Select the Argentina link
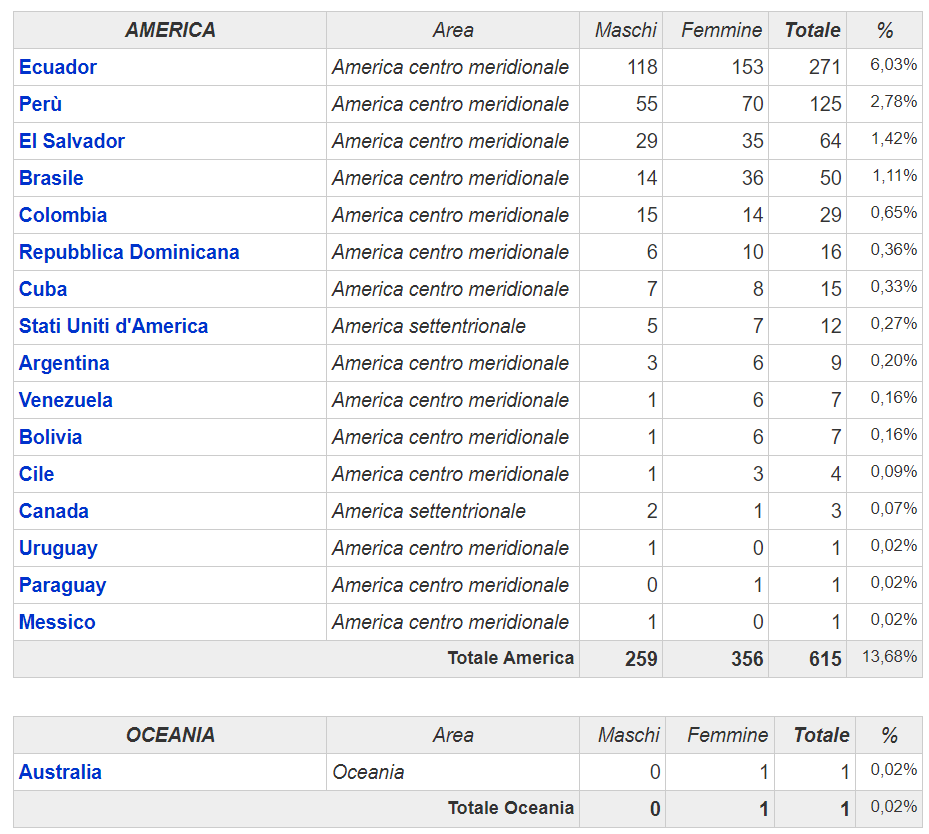The width and height of the screenshot is (929, 834). pos(64,363)
